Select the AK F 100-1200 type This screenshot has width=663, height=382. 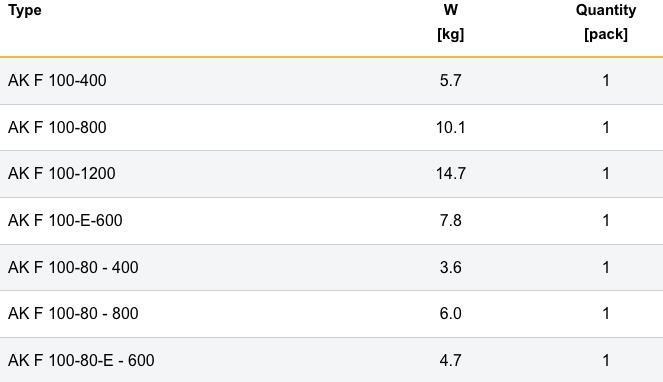[x=62, y=173]
